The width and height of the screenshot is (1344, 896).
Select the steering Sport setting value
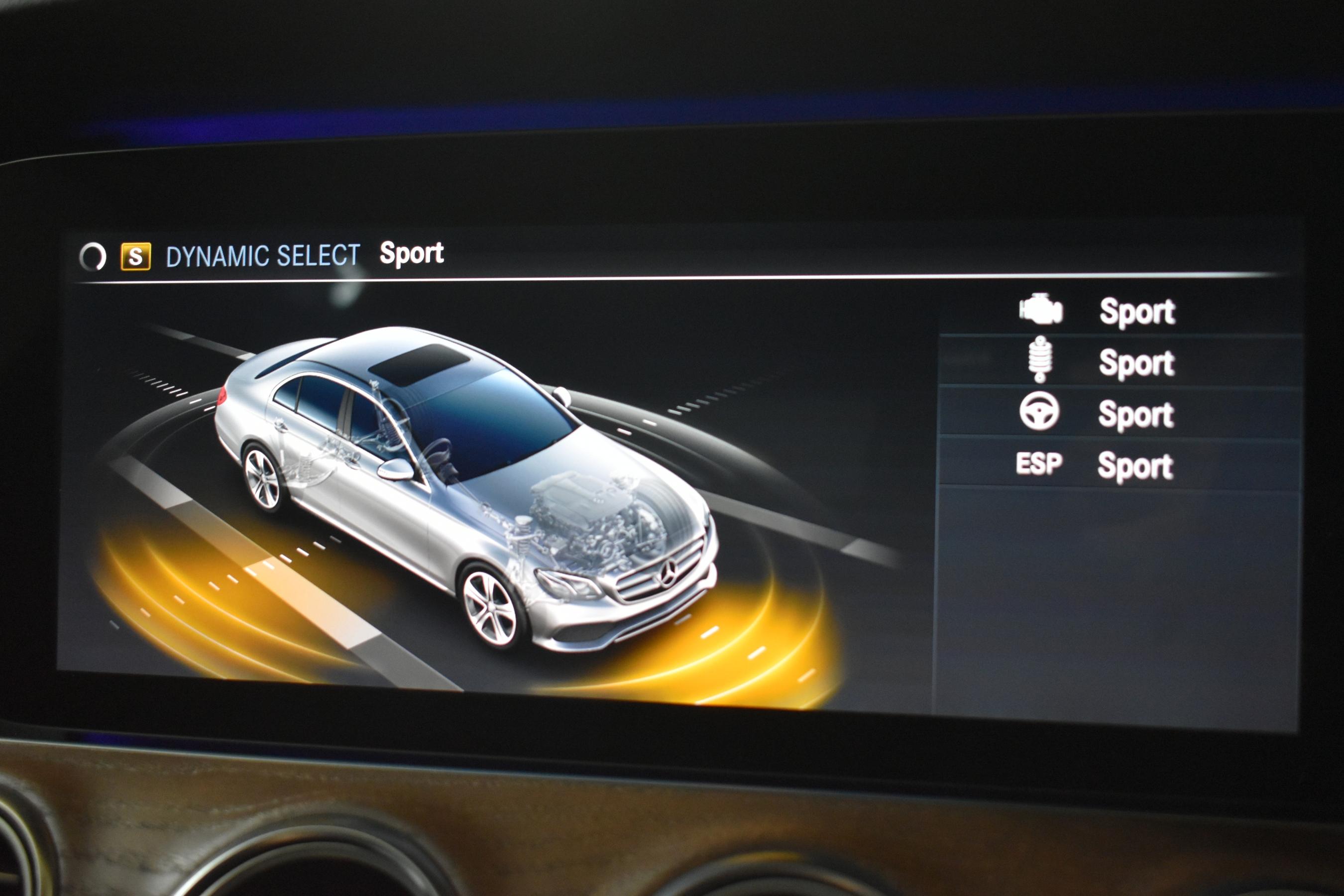point(1135,414)
